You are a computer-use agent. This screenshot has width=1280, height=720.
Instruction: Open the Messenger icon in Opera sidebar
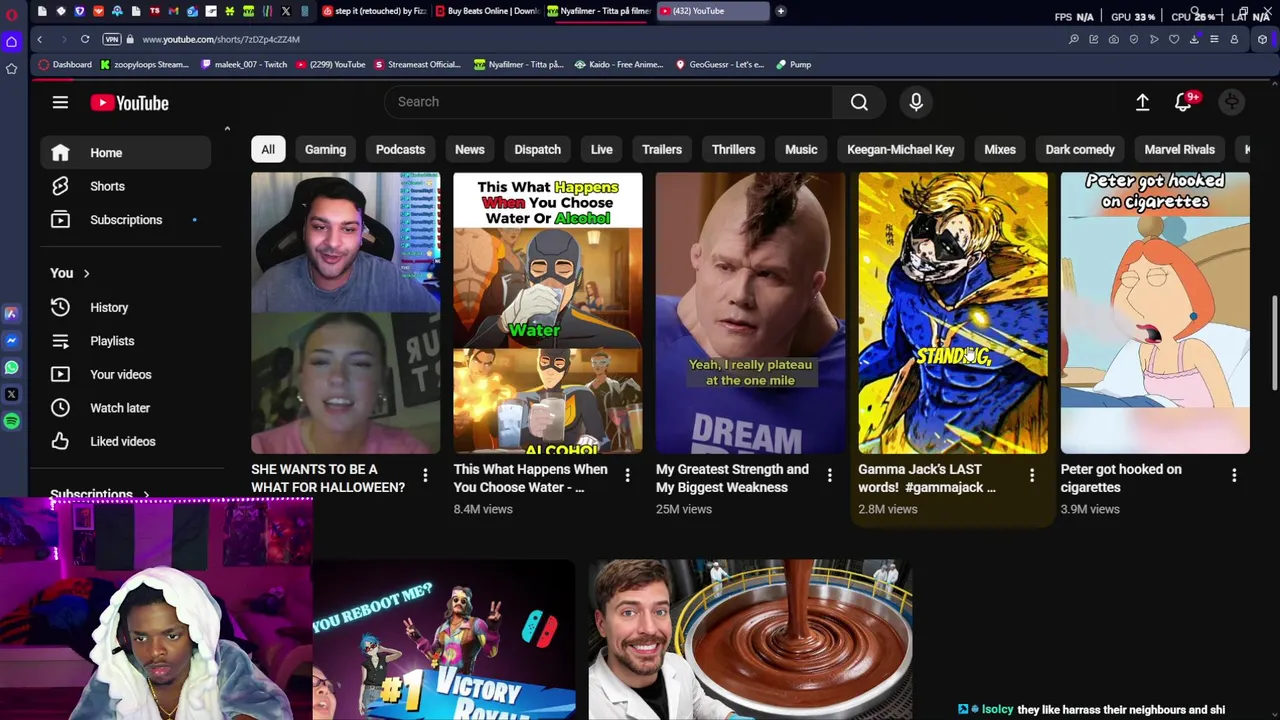[11, 340]
